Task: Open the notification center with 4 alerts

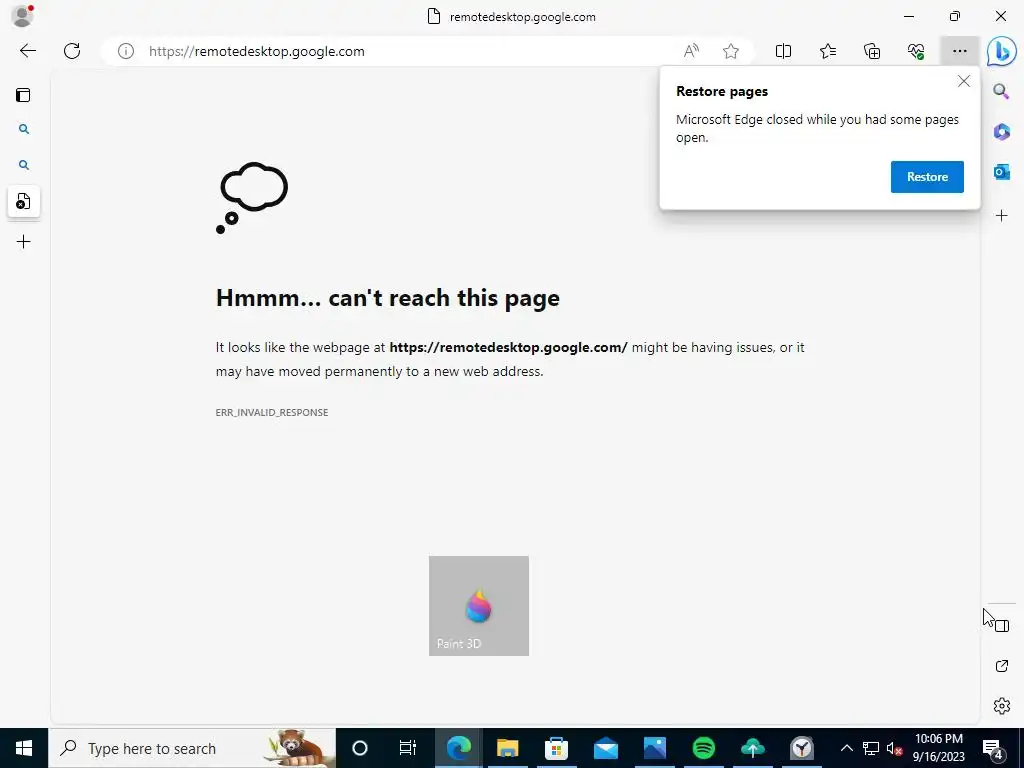Action: (x=993, y=748)
